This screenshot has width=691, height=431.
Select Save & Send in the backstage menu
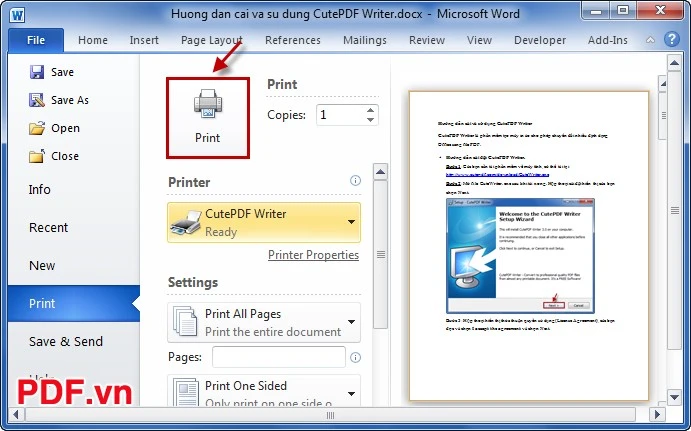click(x=66, y=341)
